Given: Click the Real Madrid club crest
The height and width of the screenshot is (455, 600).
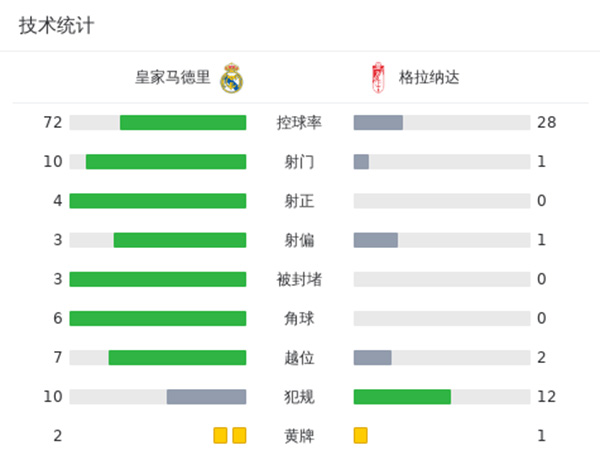Looking at the screenshot, I should (x=232, y=77).
